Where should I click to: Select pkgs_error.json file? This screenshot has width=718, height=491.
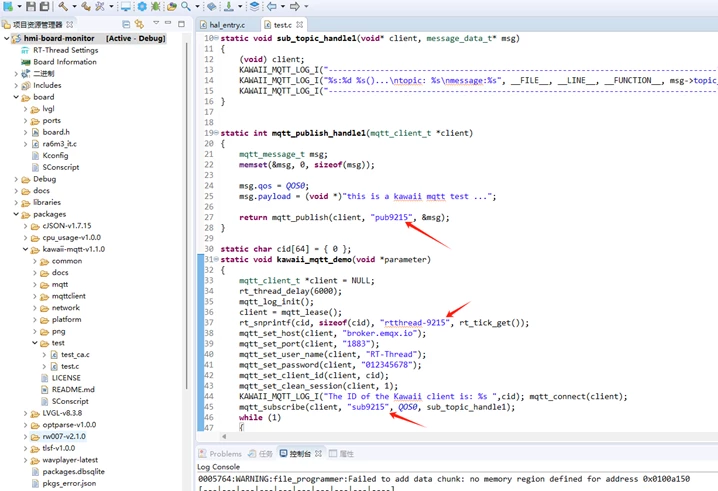(64, 483)
